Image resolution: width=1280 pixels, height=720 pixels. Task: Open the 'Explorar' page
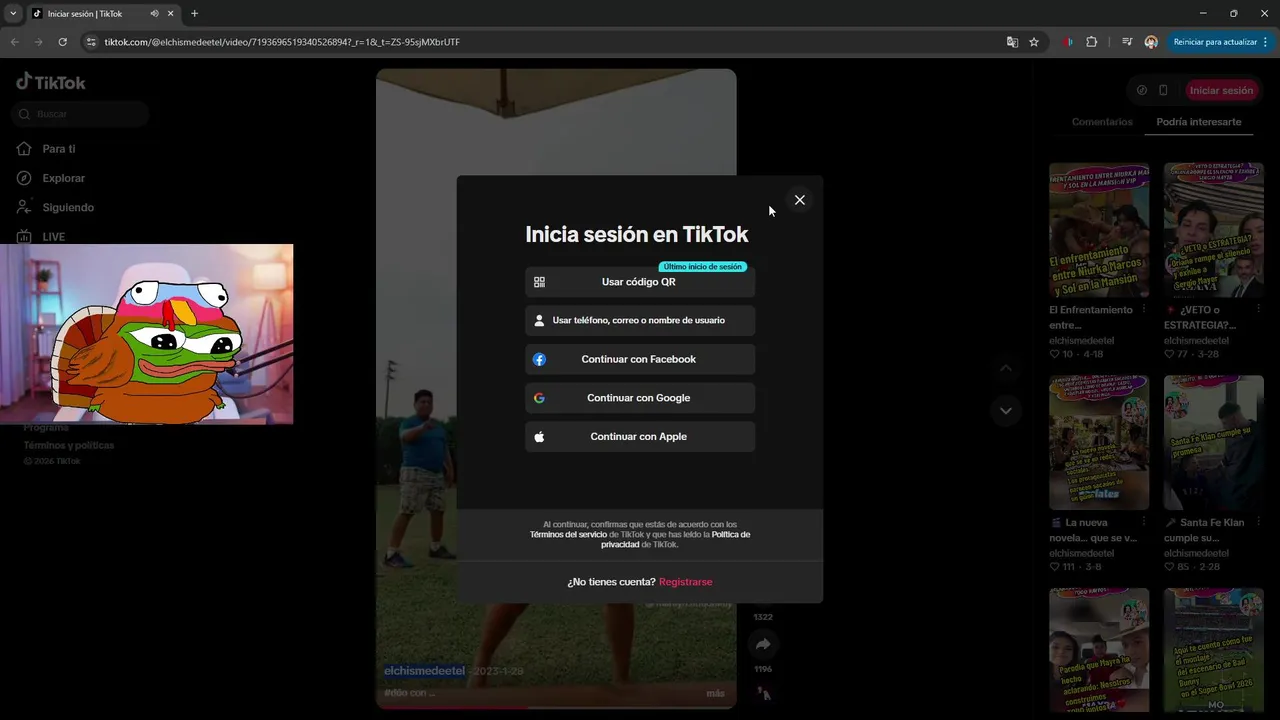(63, 178)
